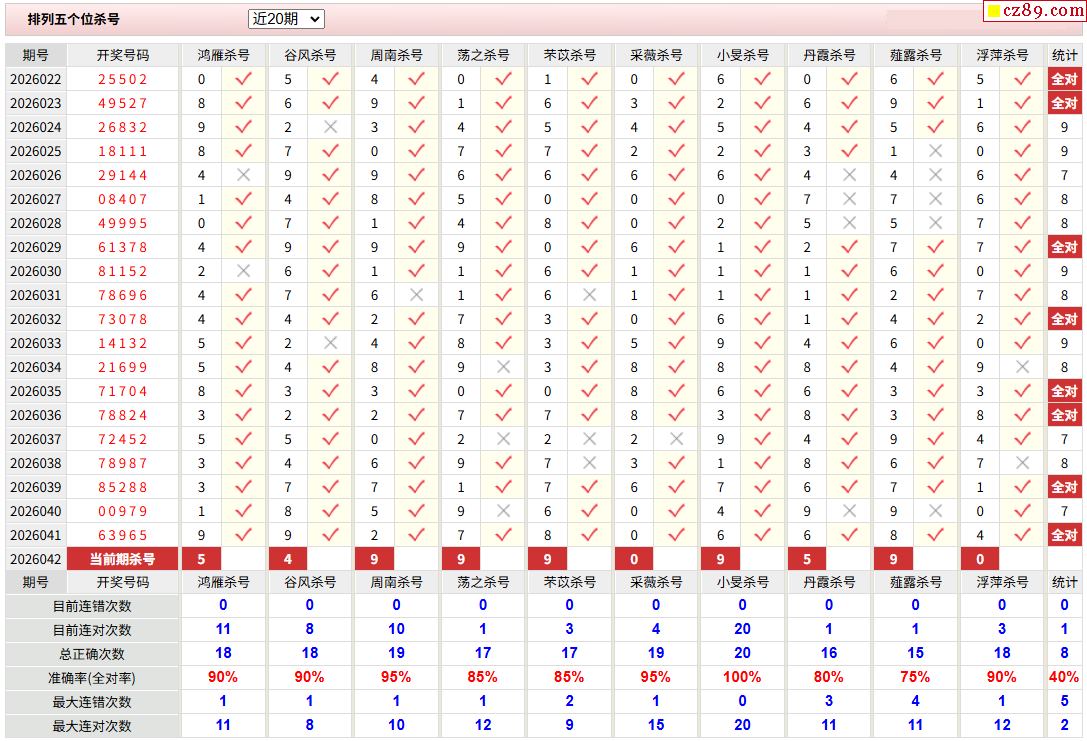Click the cross mark for 薤露杀号 in row 2026025
The width and height of the screenshot is (1087, 741).
[935, 151]
